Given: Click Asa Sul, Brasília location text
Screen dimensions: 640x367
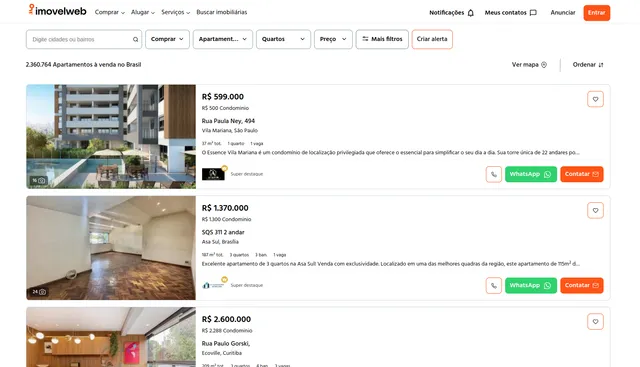Looking at the screenshot, I should [x=220, y=242].
